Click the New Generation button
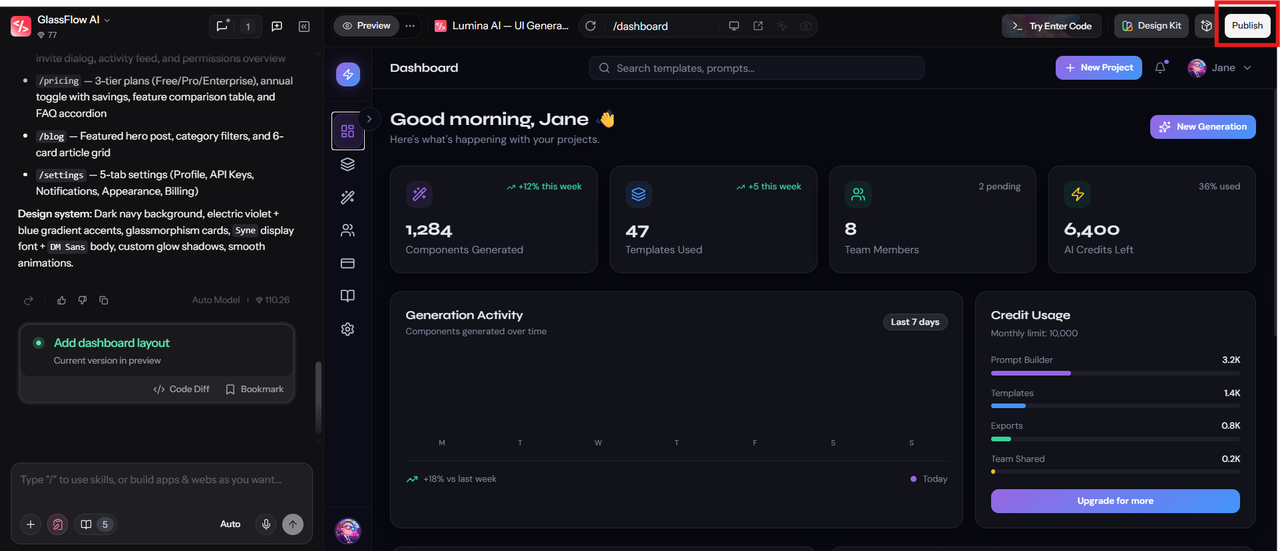1280x551 pixels. click(x=1203, y=127)
